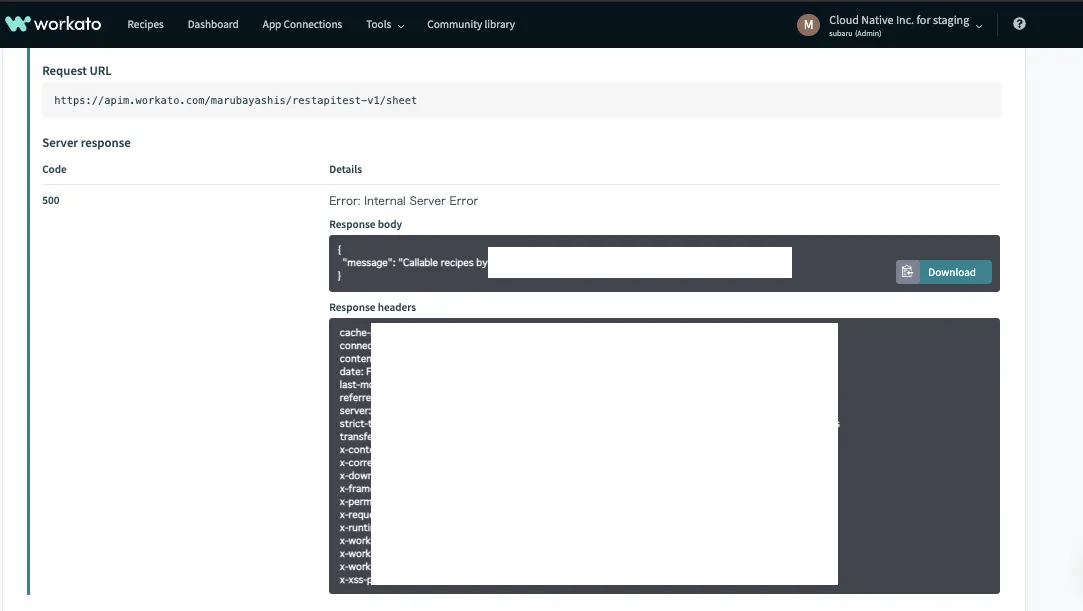The height and width of the screenshot is (611, 1083).
Task: Go to the Dashboard page
Action: click(x=213, y=24)
